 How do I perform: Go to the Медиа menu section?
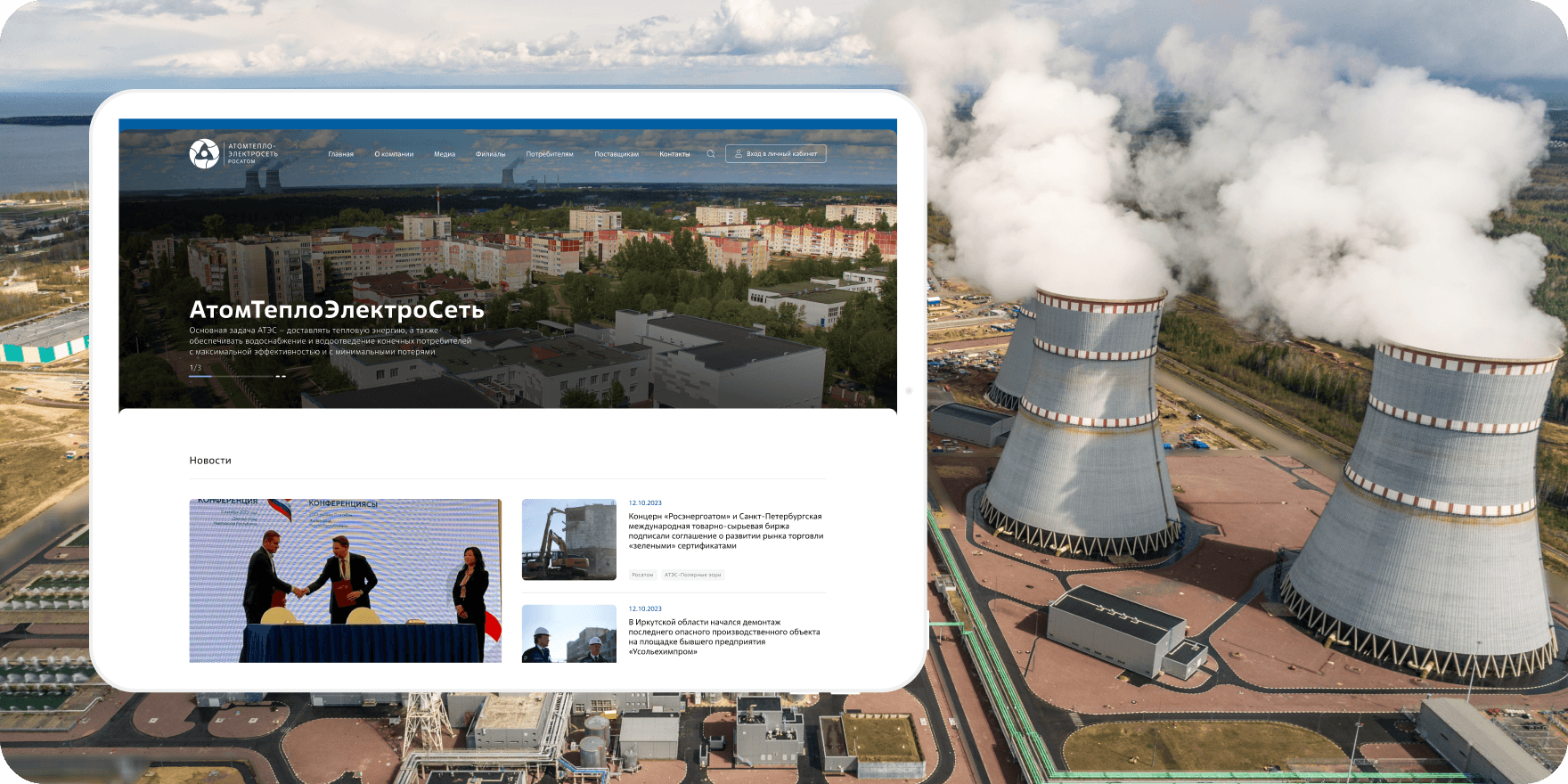[445, 154]
